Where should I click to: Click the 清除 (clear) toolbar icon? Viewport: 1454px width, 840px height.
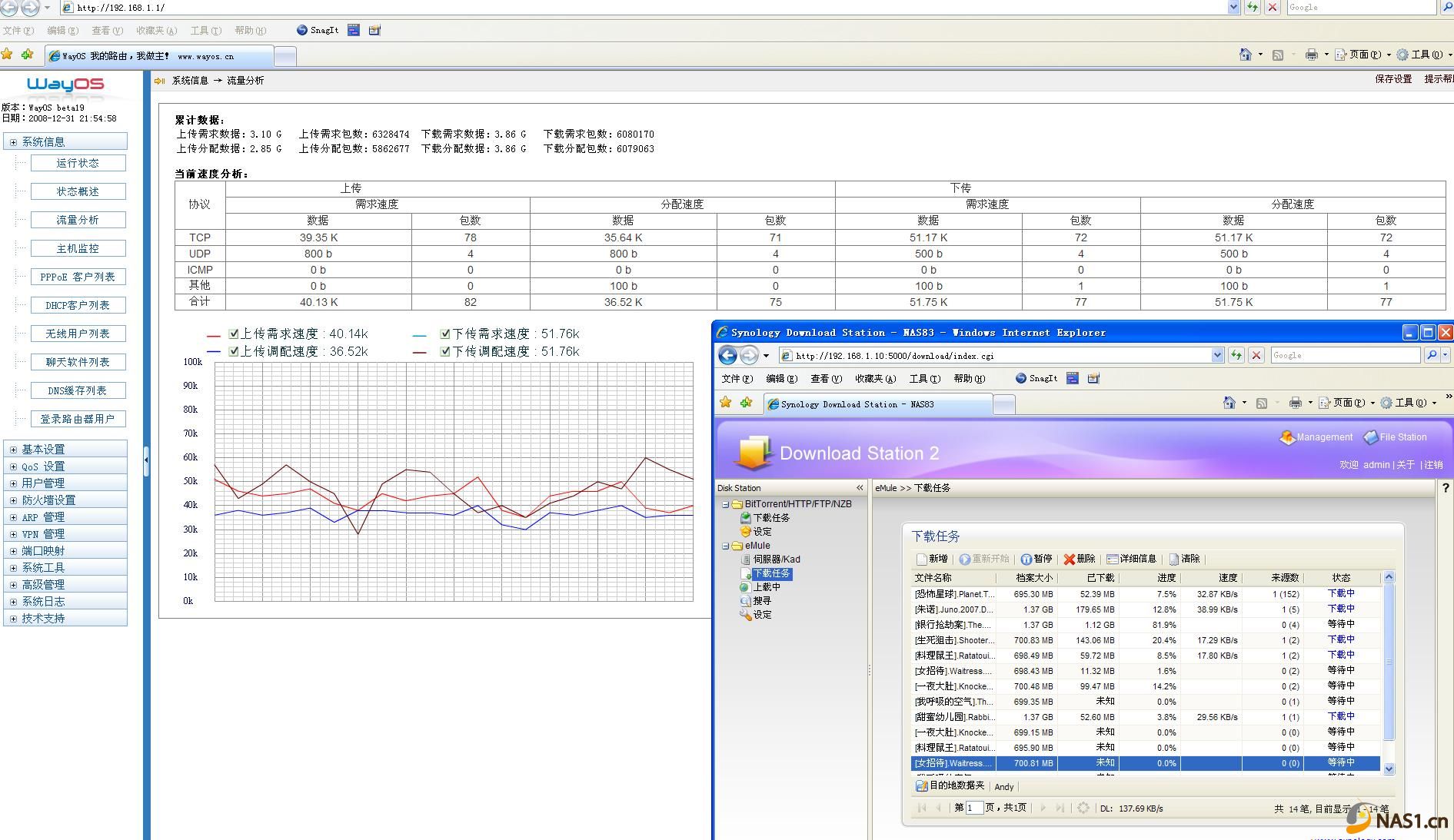[1173, 559]
